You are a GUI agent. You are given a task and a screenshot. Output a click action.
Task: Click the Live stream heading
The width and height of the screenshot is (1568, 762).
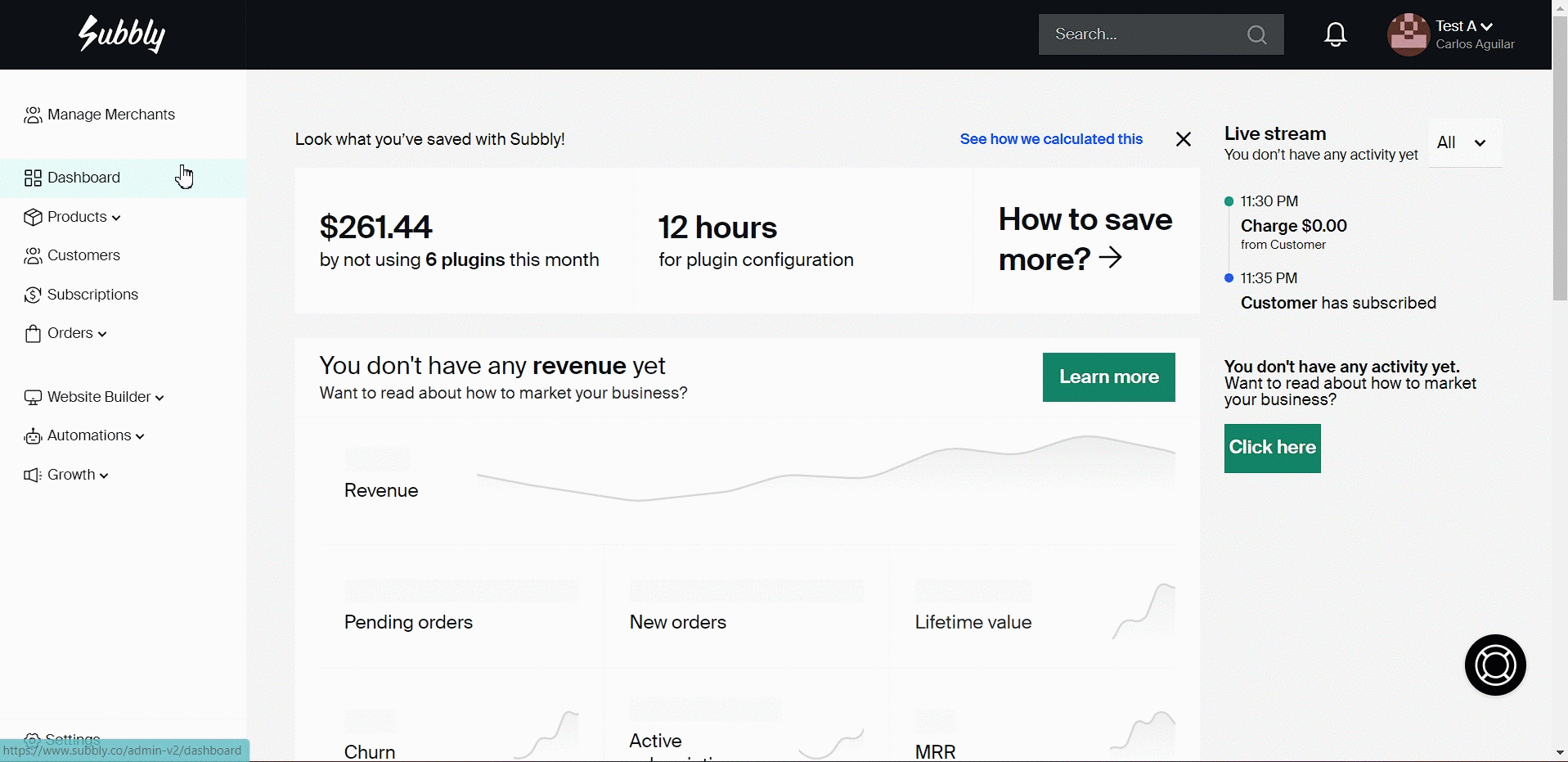[1275, 133]
